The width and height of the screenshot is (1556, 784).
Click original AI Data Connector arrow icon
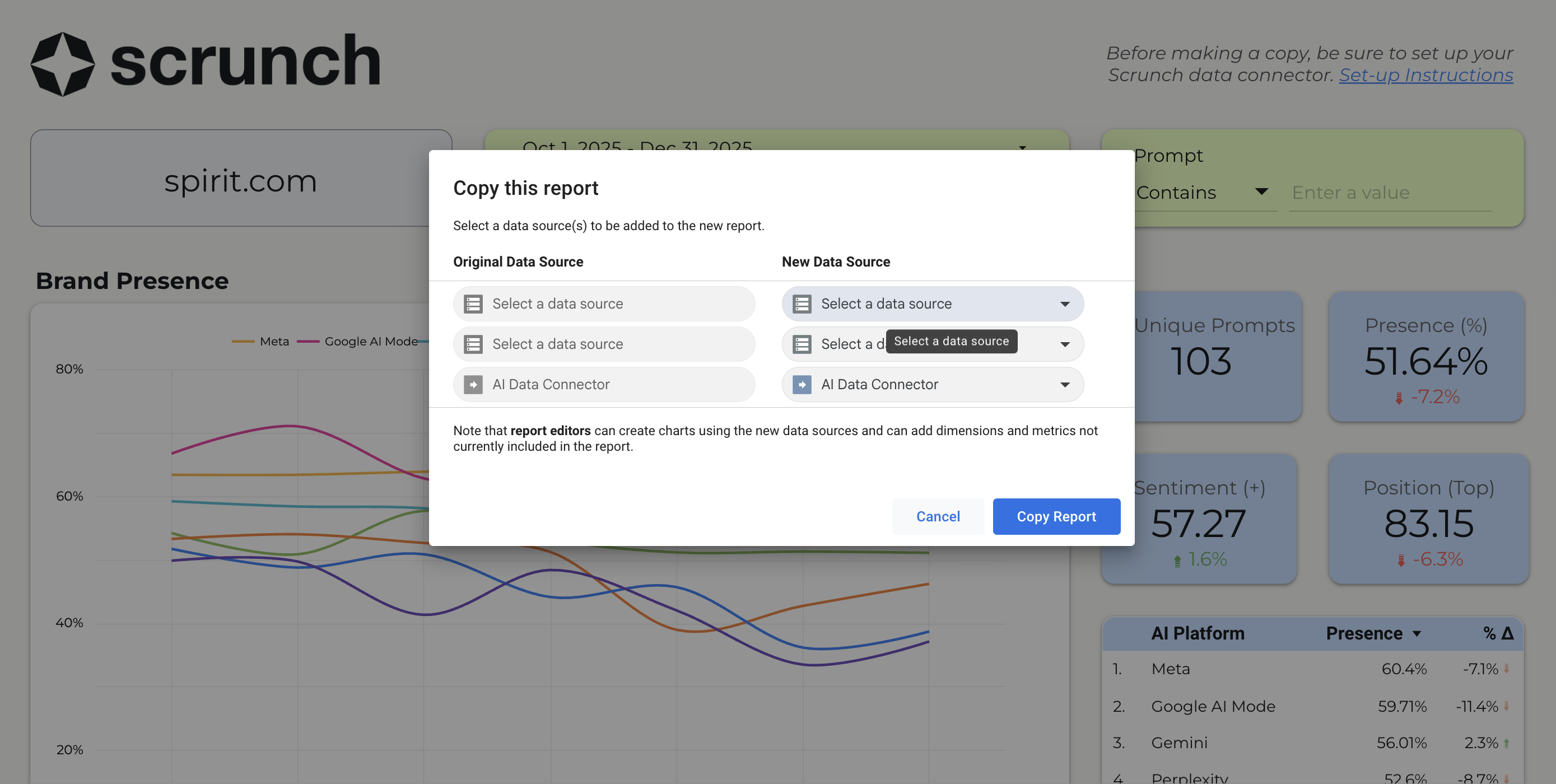click(x=473, y=385)
